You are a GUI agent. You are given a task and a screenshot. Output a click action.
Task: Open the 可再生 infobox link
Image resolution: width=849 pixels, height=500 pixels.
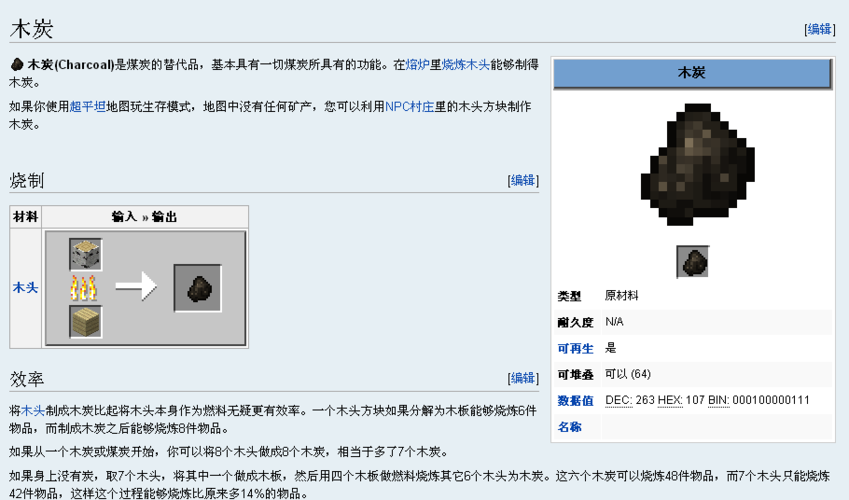575,348
